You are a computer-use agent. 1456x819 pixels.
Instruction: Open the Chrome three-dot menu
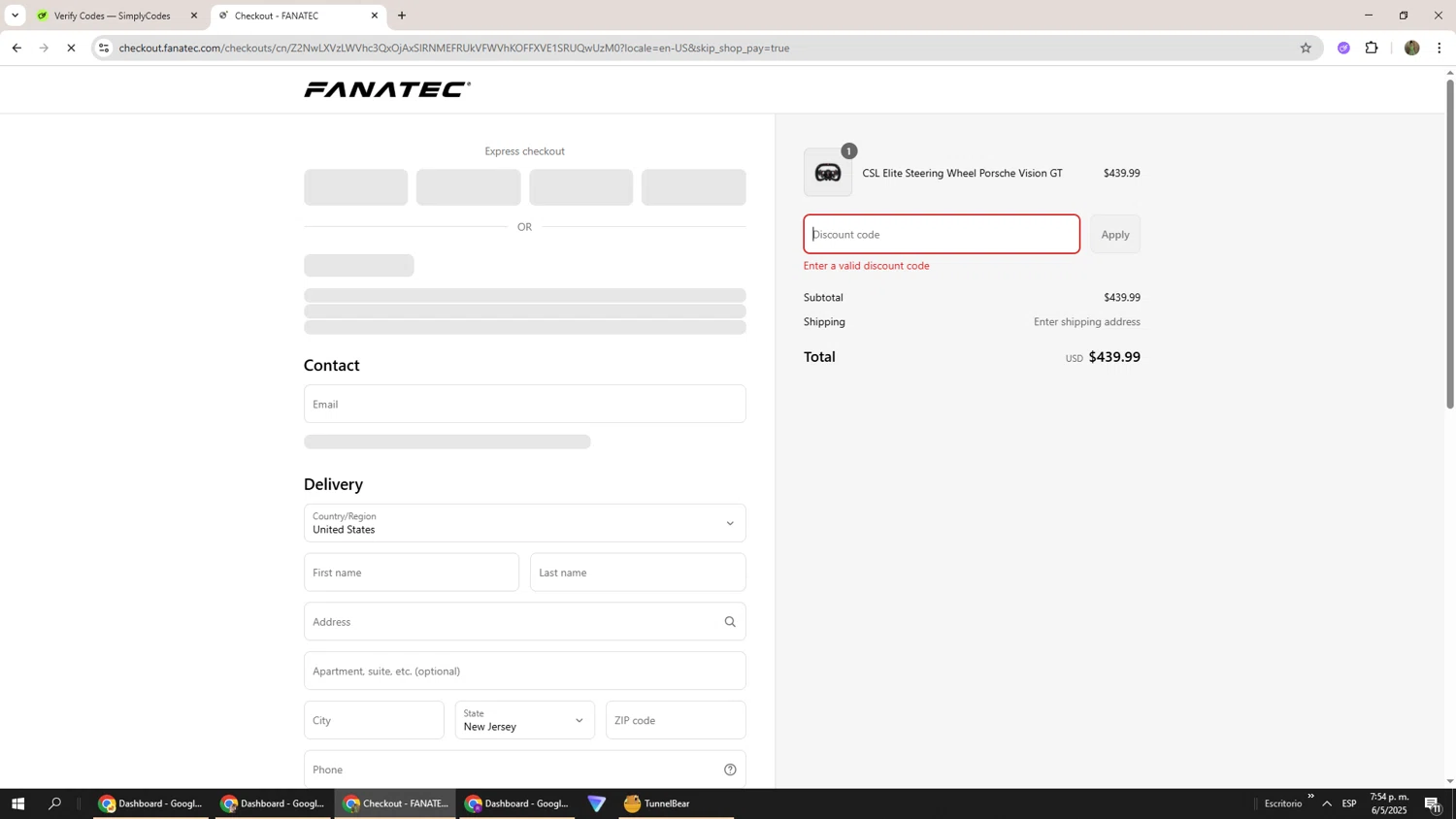pos(1439,48)
